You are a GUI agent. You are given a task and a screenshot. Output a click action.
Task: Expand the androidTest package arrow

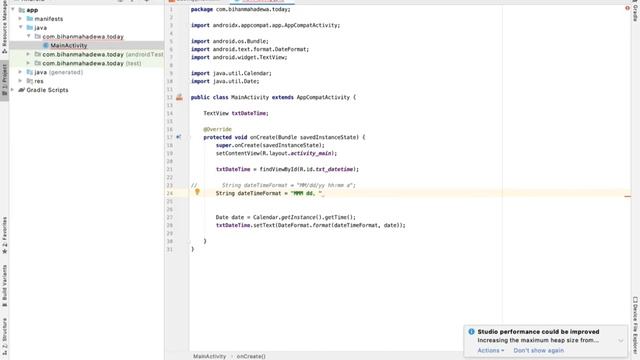[x=28, y=54]
